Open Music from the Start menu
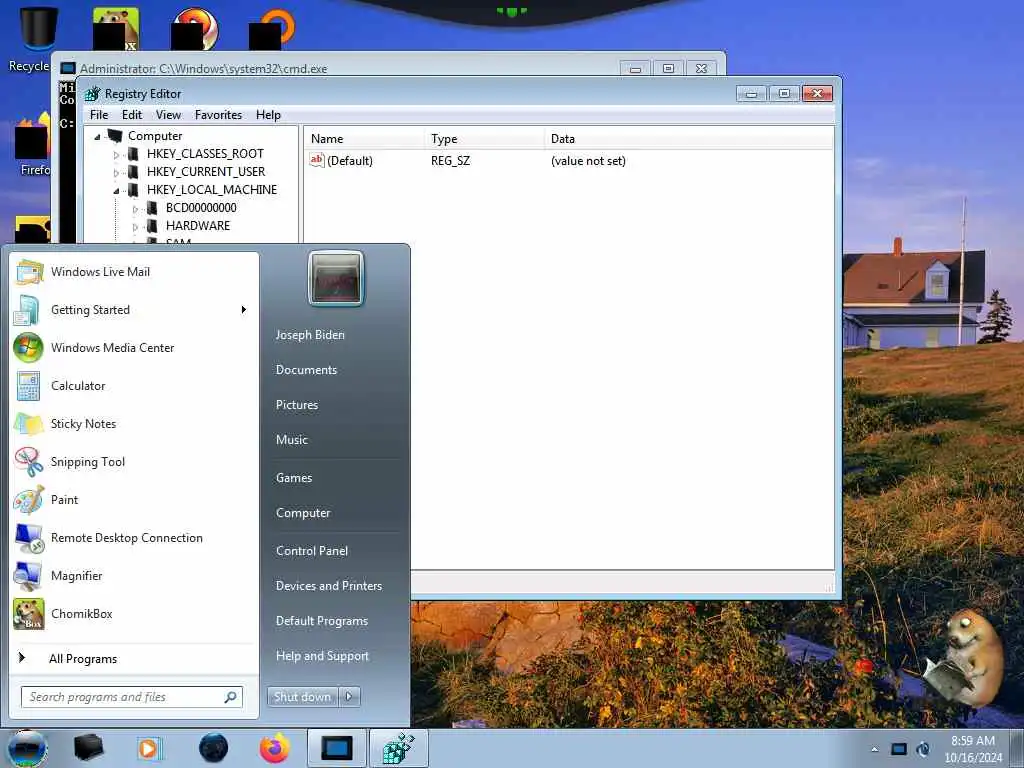Screen dimensions: 1024x768 (x=291, y=440)
